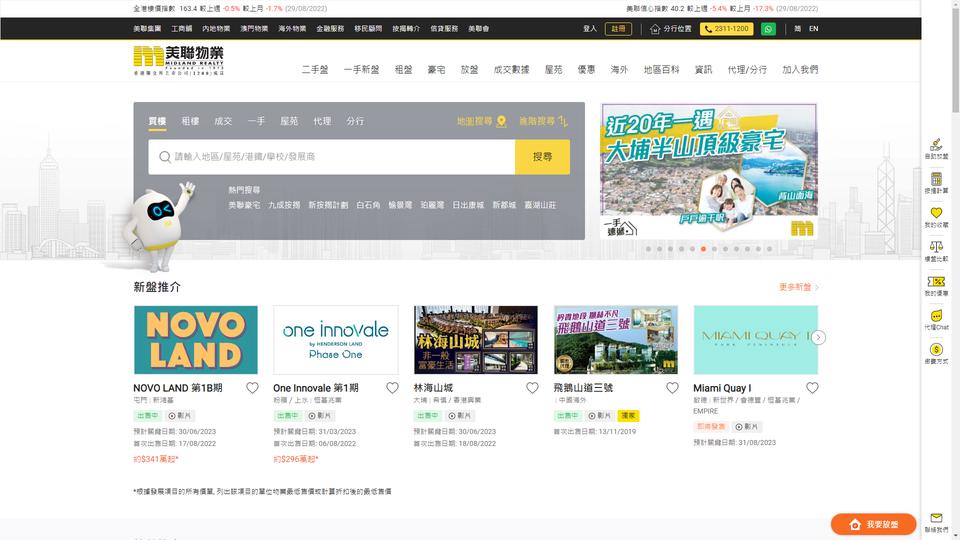
Task: Switch language to EN
Action: point(814,29)
